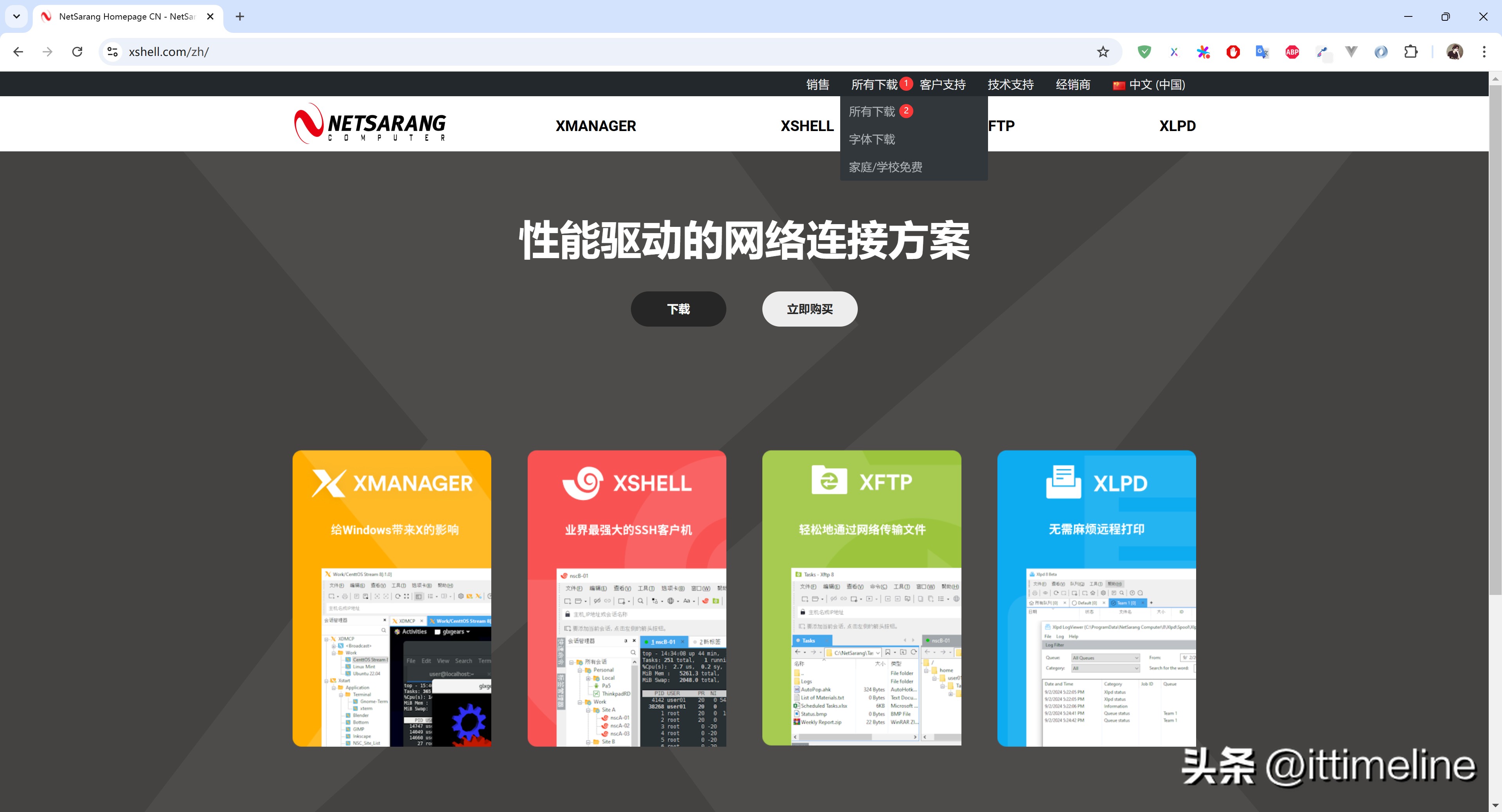Click the Google Translate extension icon

click(1262, 52)
